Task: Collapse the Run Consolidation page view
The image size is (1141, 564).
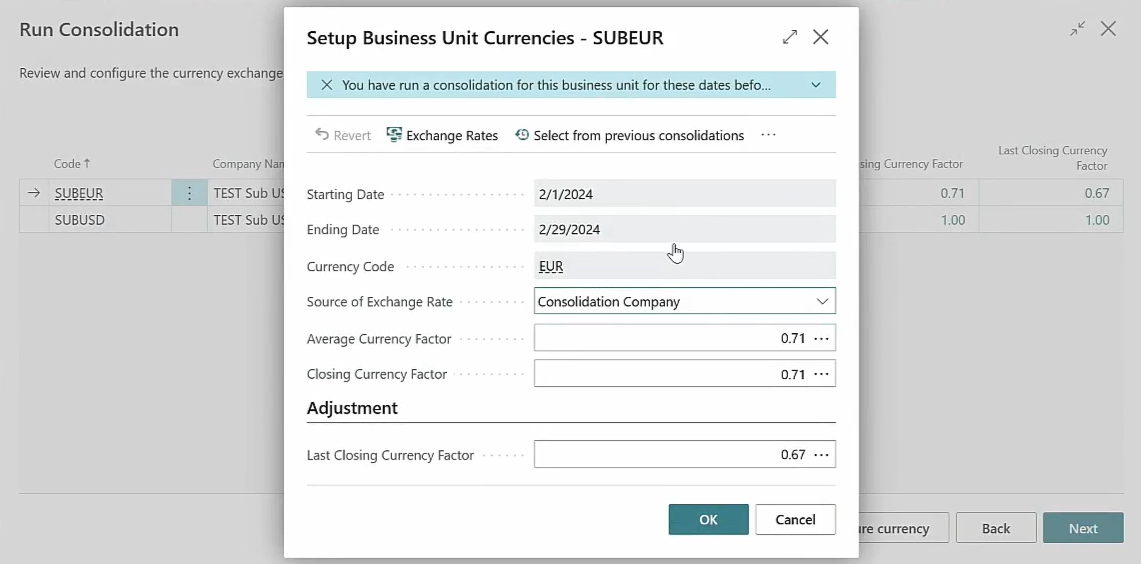Action: tap(1077, 29)
